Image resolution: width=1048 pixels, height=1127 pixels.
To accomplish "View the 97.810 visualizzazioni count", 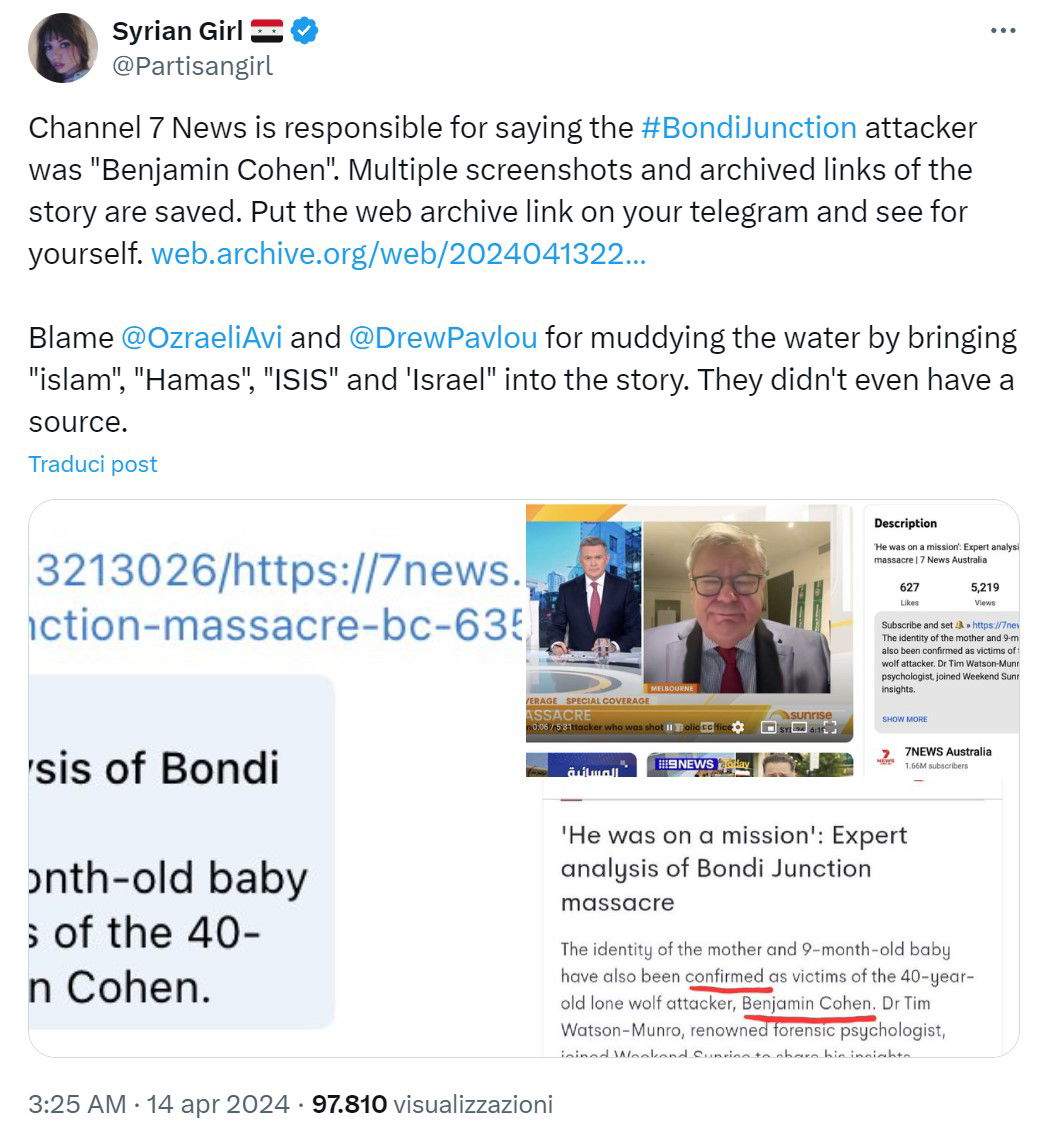I will (x=432, y=1104).
